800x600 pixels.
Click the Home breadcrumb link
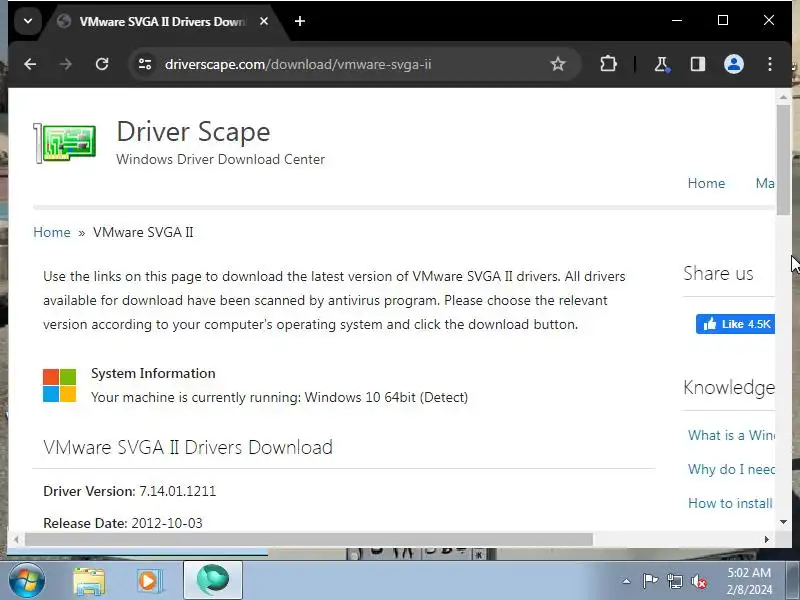pyautogui.click(x=52, y=232)
